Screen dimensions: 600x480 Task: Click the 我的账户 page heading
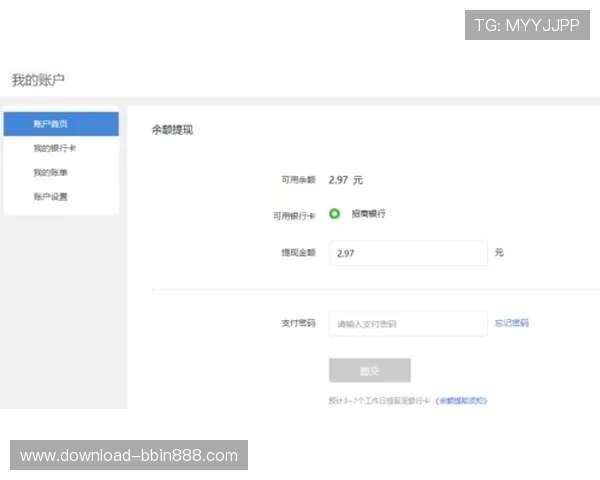38,80
